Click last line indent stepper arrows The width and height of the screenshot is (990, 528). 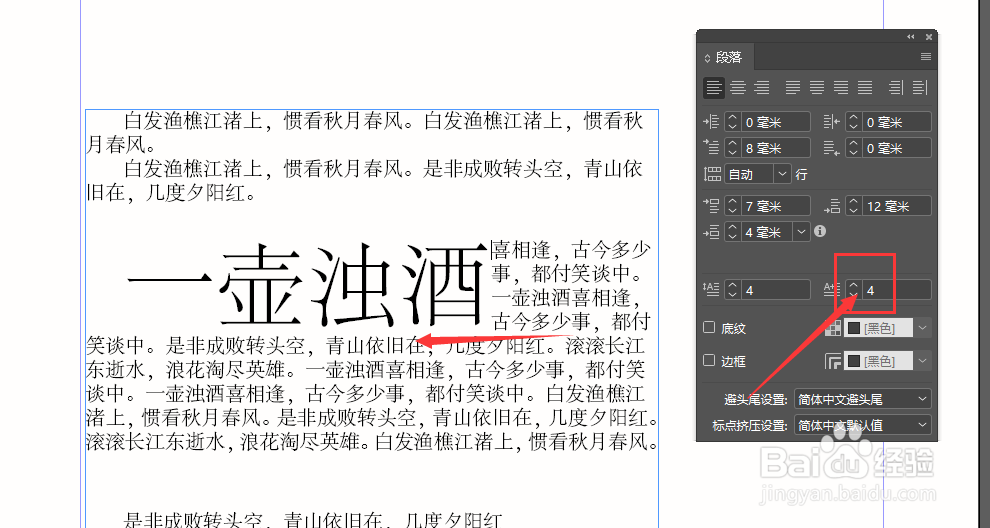853,148
